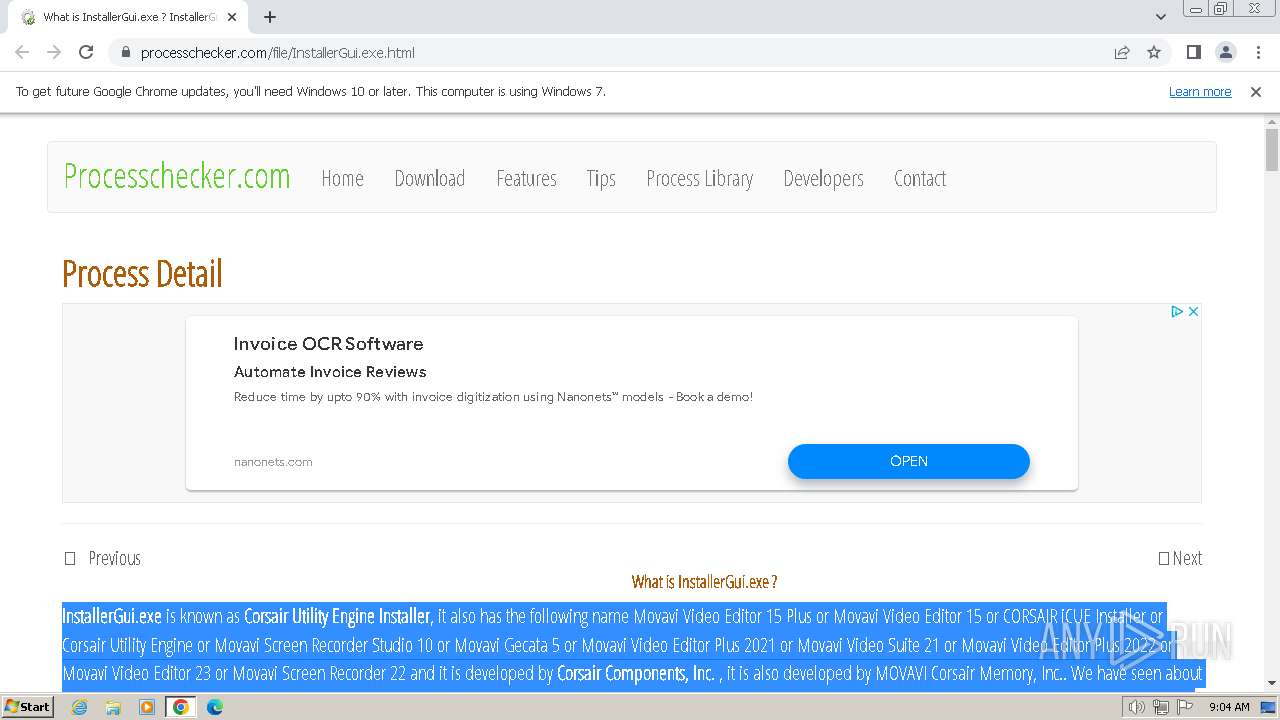Open the Tips menu item
The width and height of the screenshot is (1280, 720).
click(601, 178)
